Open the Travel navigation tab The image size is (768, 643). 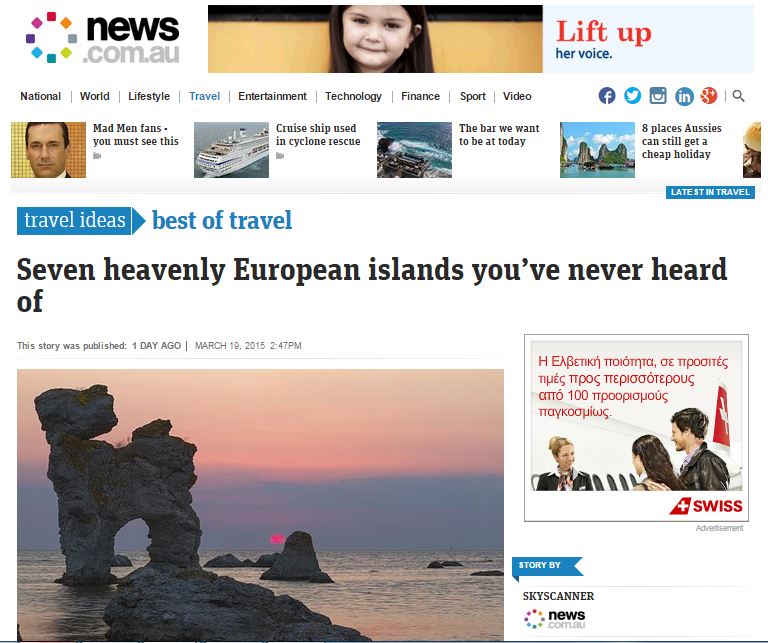point(204,96)
